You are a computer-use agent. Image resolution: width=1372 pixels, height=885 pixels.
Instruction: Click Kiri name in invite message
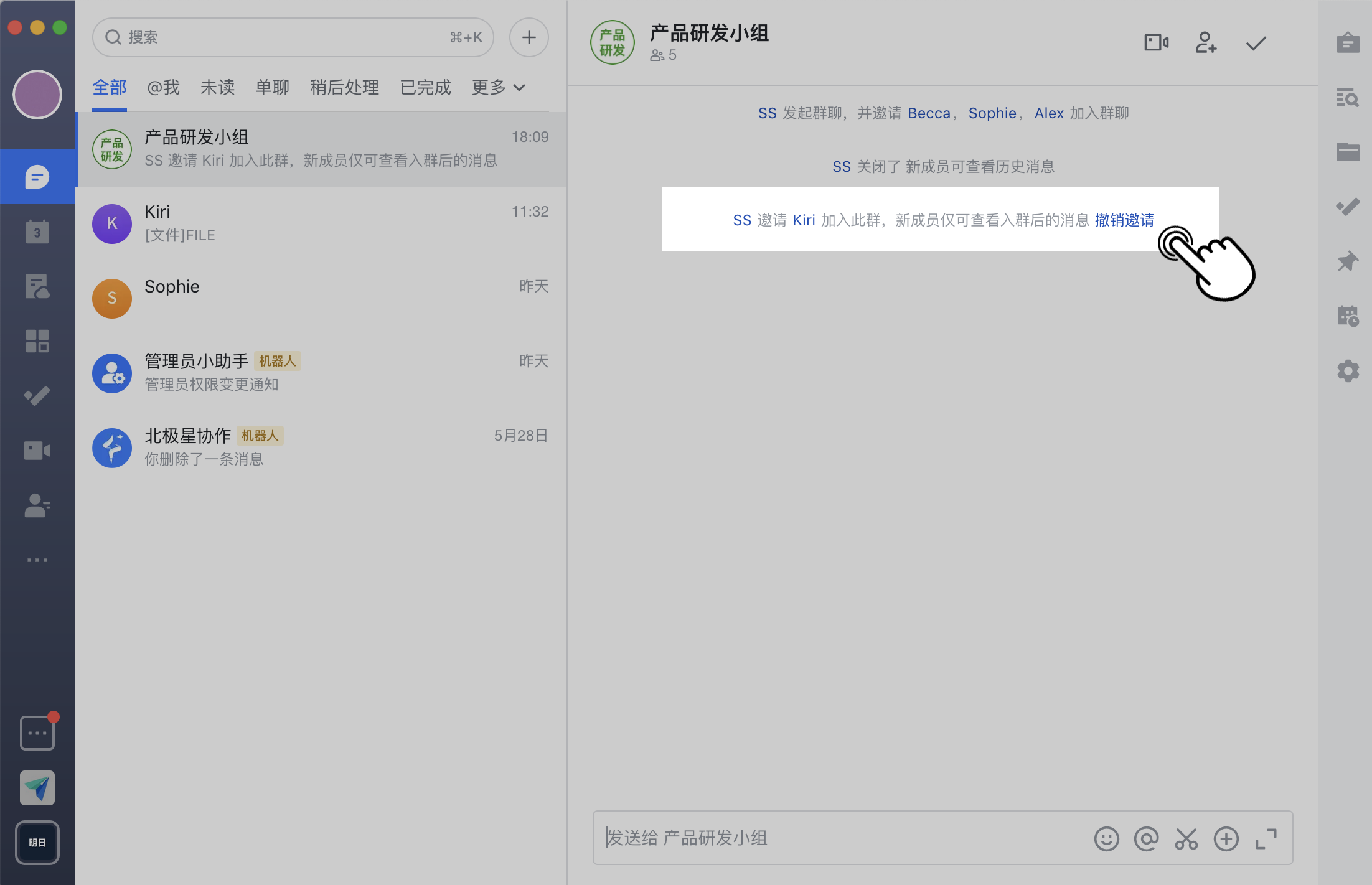pos(804,220)
